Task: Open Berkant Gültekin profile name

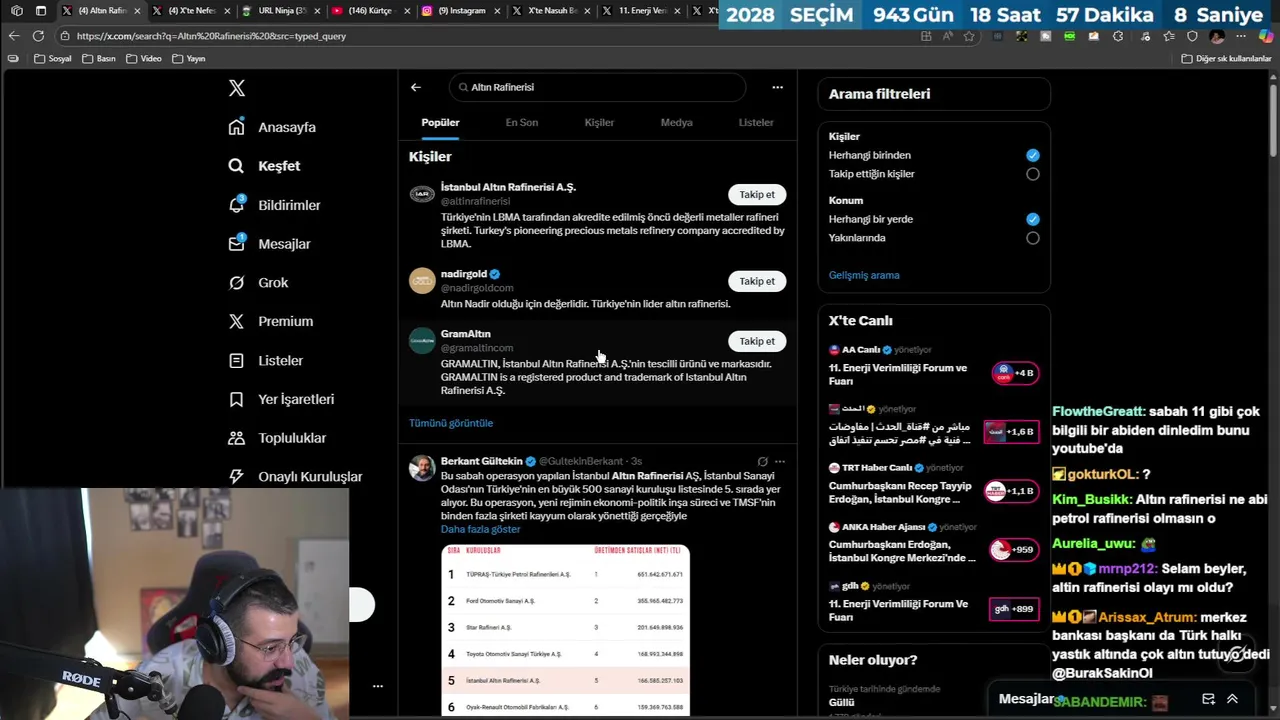Action: coord(482,461)
